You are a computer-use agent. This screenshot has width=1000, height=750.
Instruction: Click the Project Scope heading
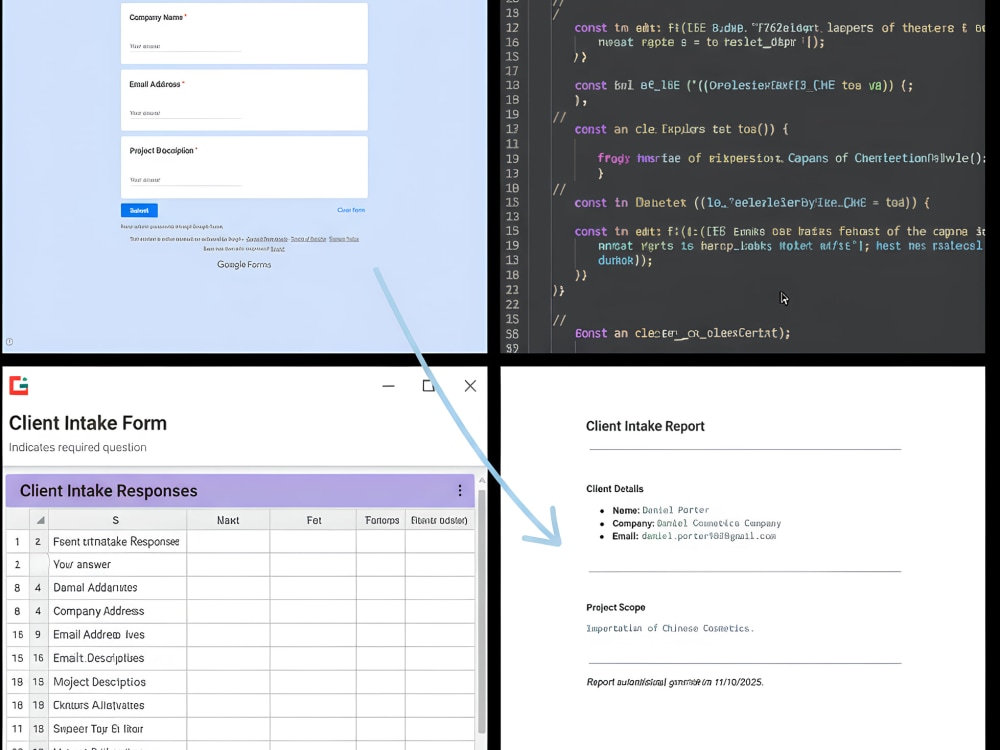pos(615,607)
